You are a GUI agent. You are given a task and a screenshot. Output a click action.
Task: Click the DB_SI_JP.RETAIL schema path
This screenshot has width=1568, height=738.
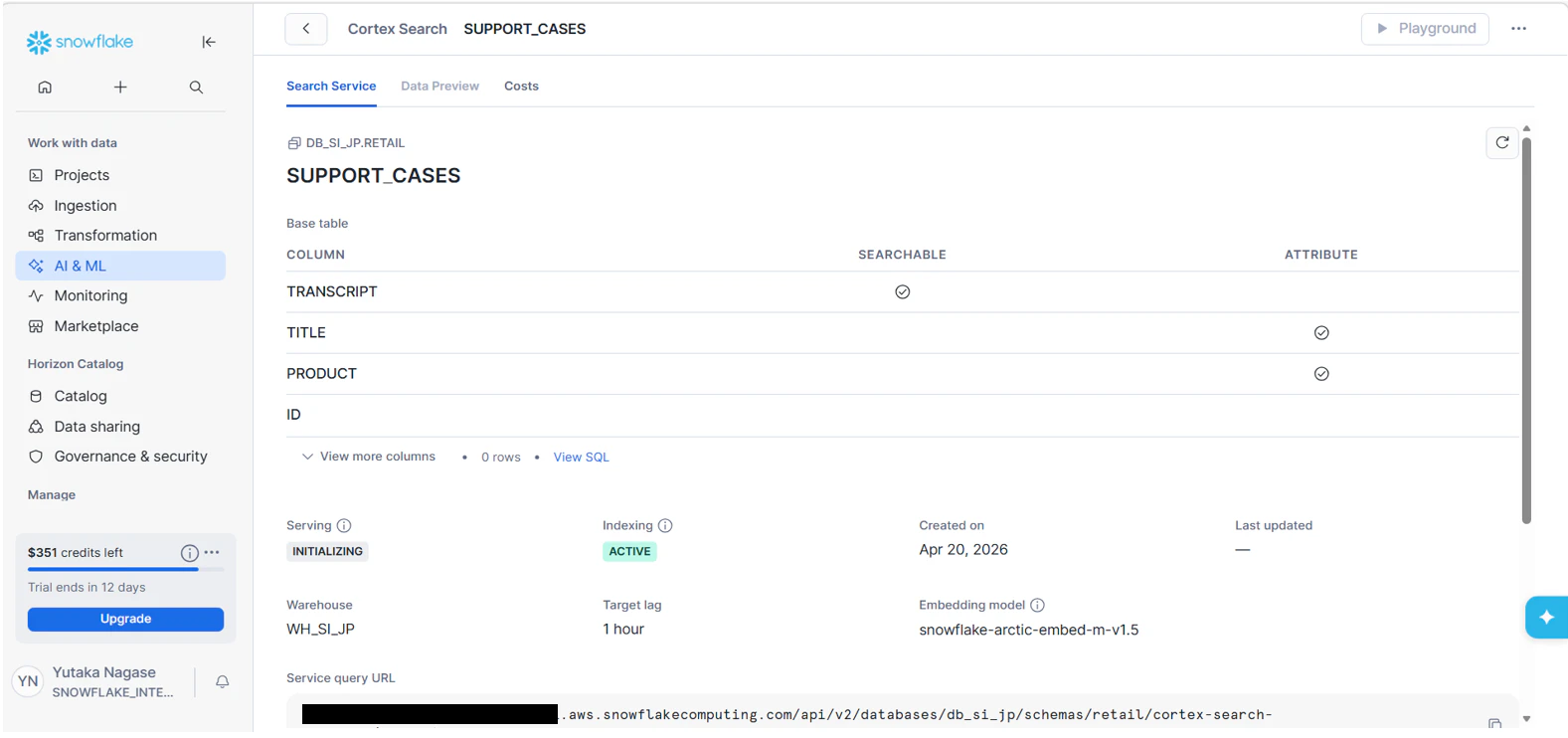tap(355, 143)
